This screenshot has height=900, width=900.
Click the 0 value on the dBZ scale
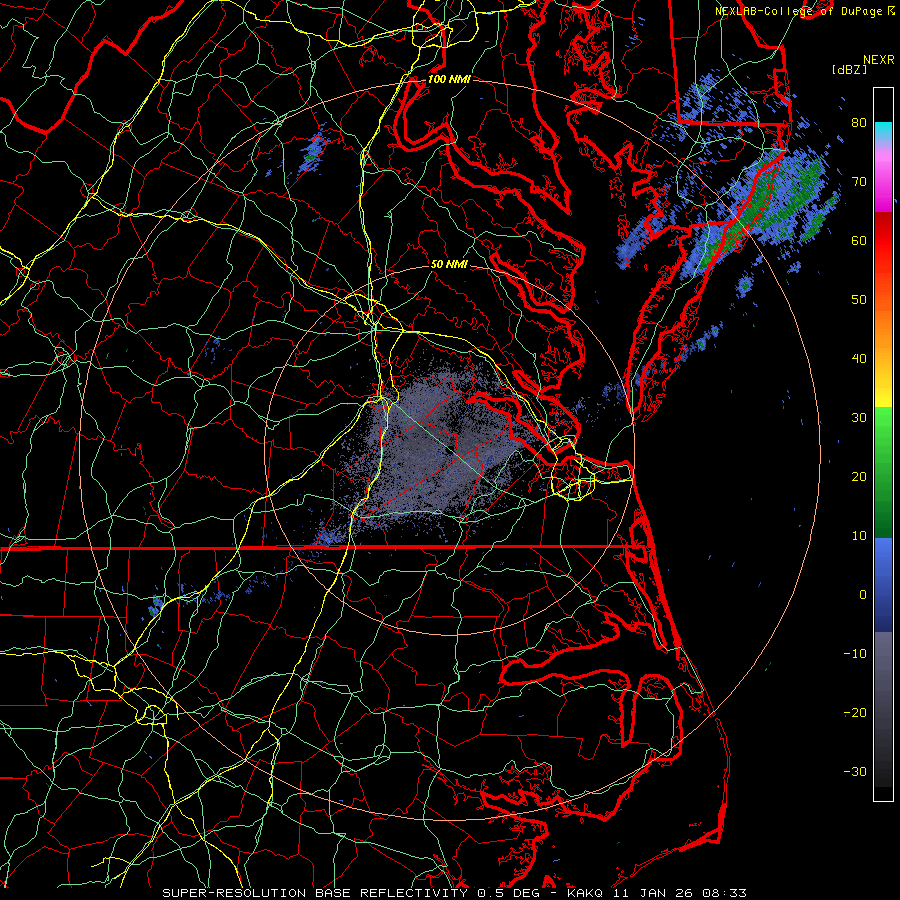(863, 595)
